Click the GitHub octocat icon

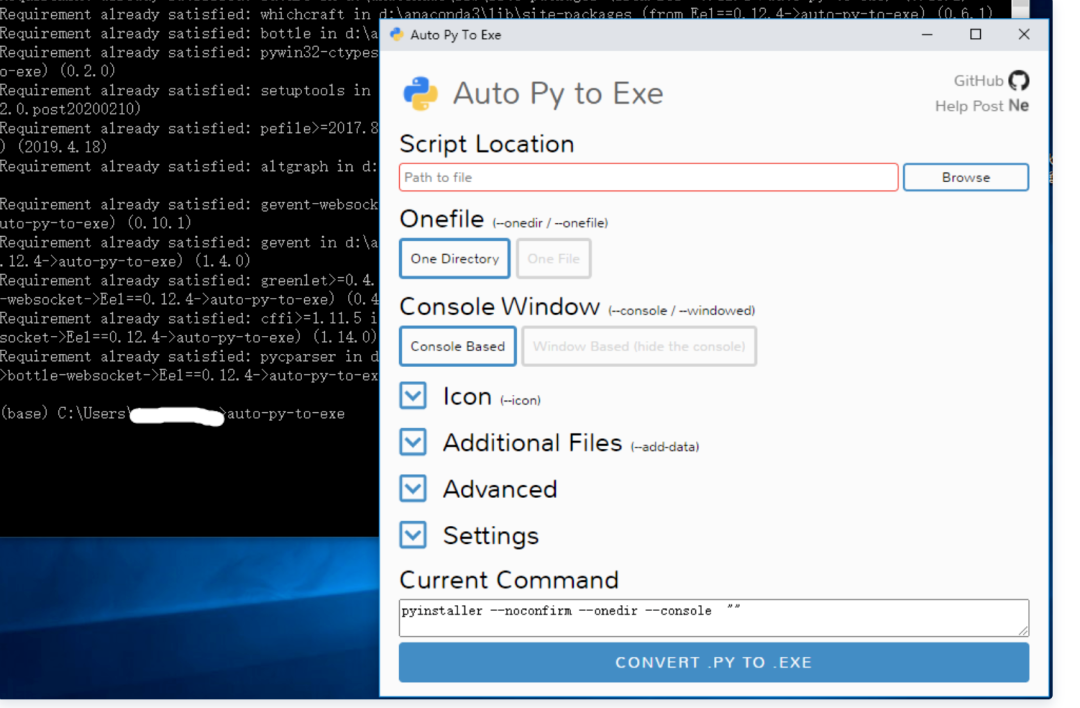point(1019,81)
